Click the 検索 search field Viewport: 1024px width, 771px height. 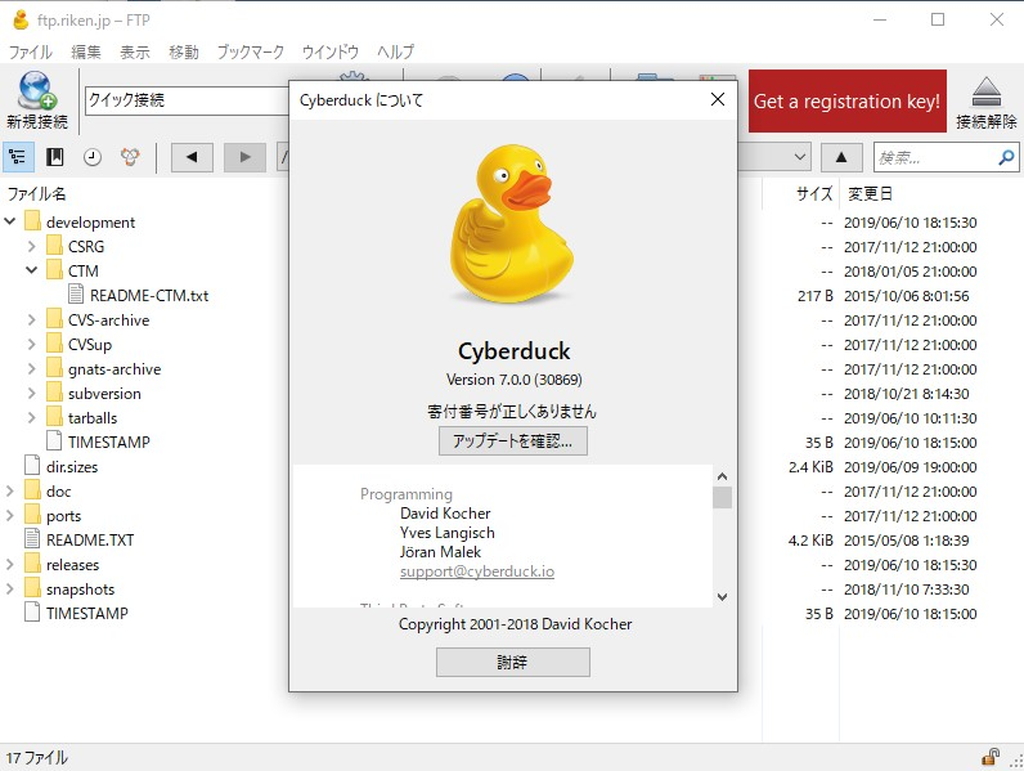click(x=935, y=158)
